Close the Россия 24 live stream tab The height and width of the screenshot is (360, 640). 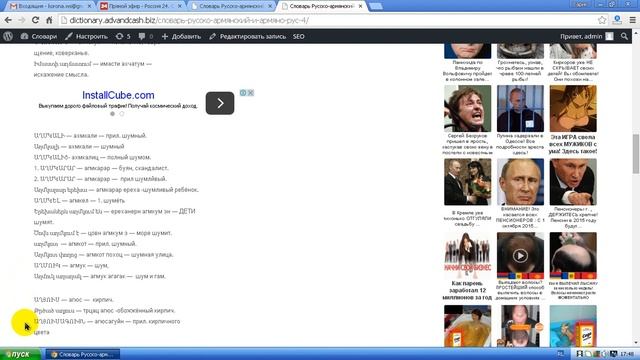pyautogui.click(x=180, y=6)
